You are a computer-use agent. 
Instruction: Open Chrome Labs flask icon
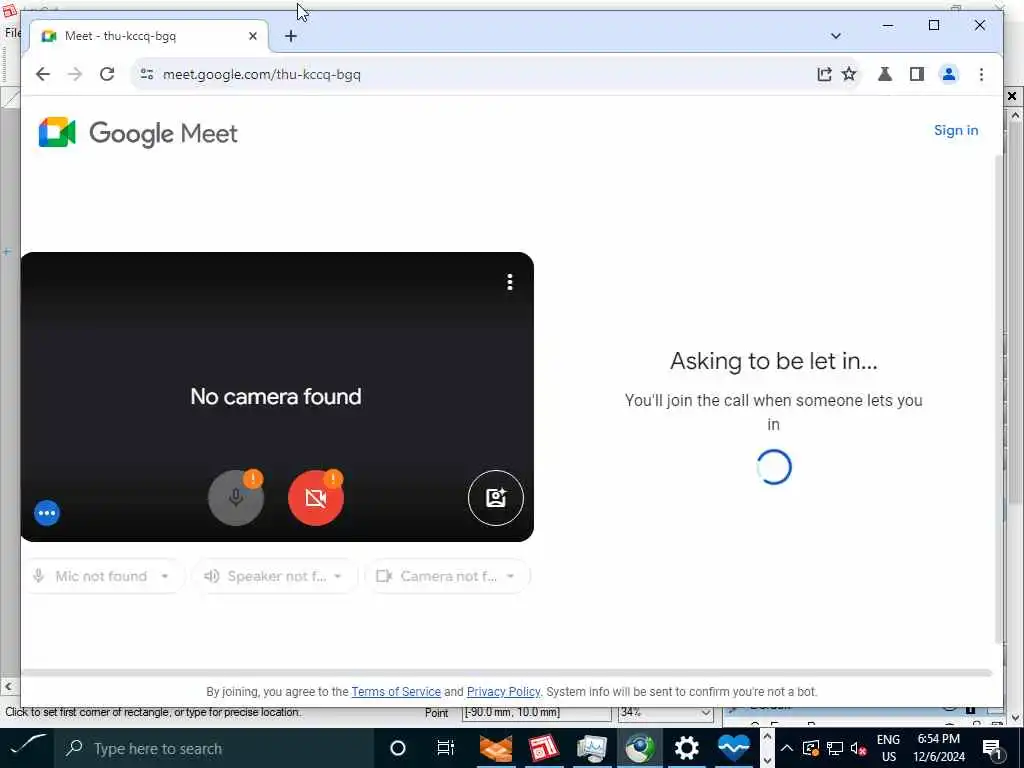[x=885, y=74]
